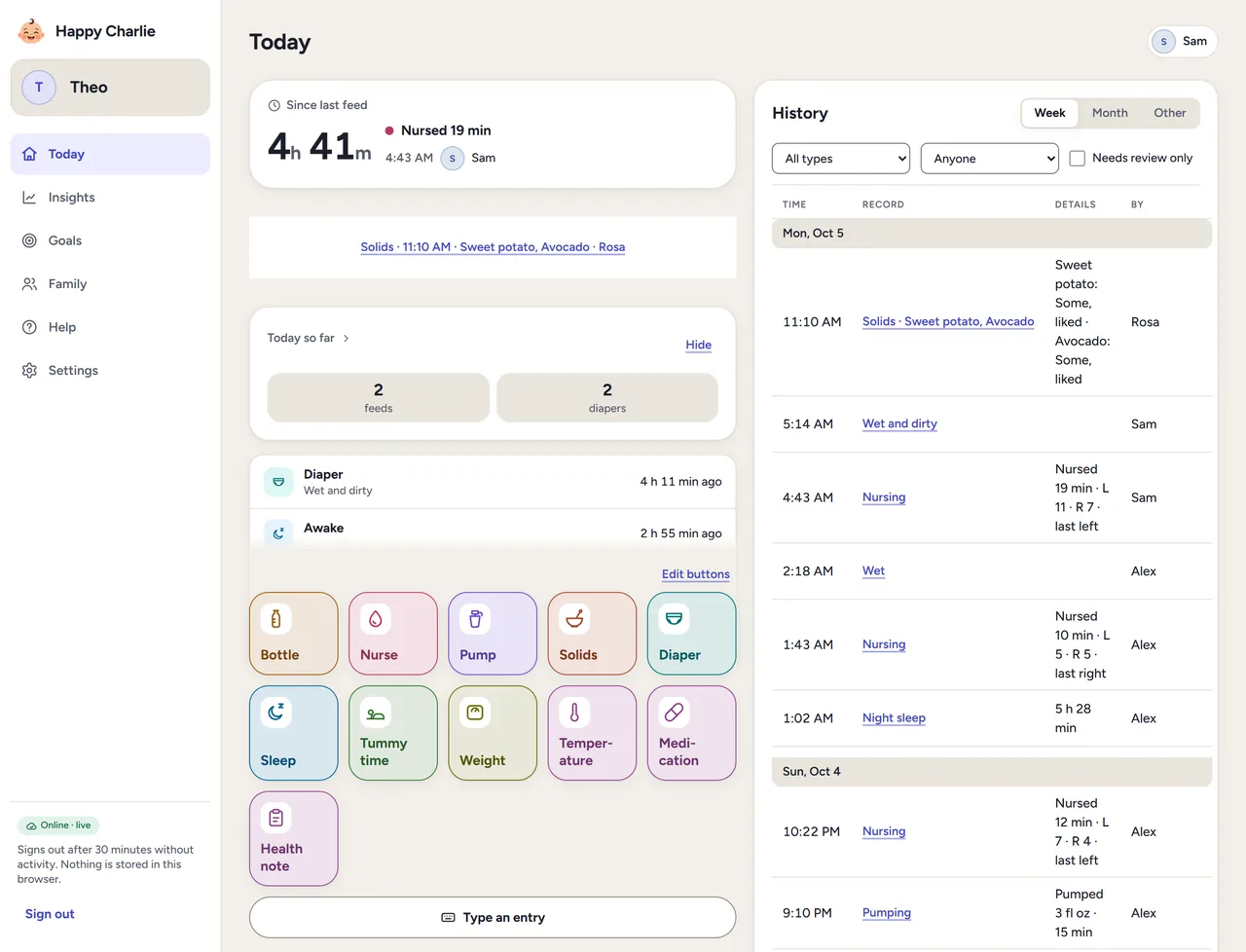
Task: Switch history to Month tab
Action: 1110,113
